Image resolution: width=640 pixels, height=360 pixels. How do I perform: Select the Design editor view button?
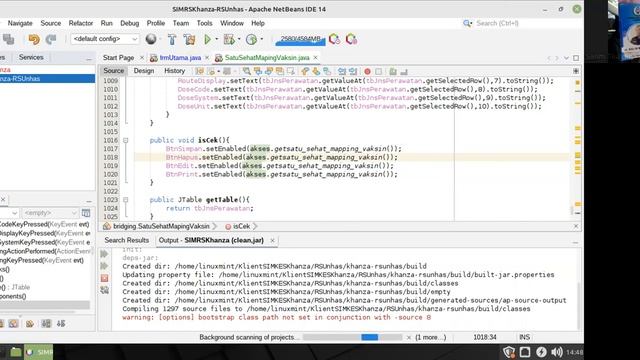pyautogui.click(x=144, y=71)
